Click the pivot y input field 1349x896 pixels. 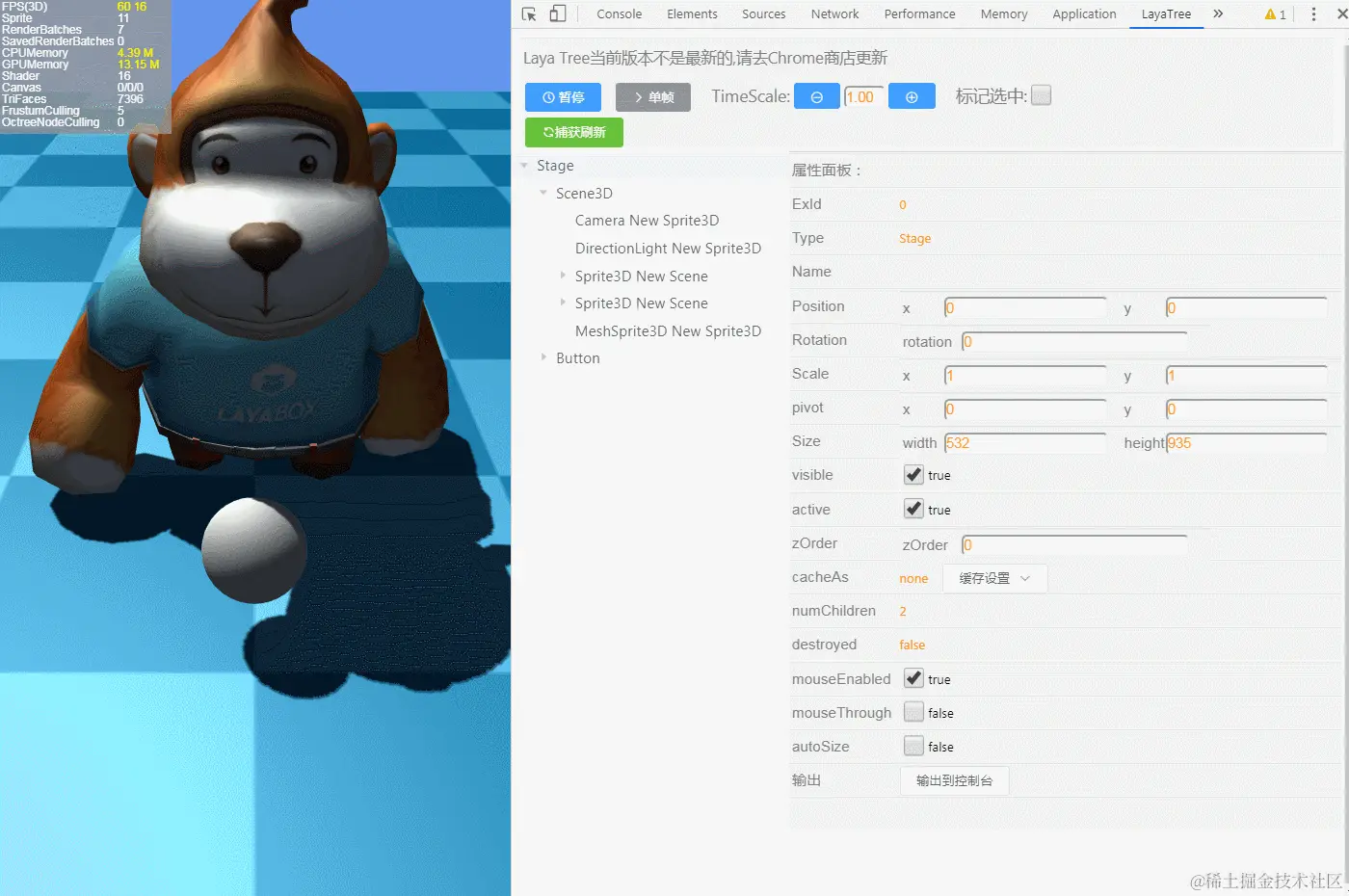1247,408
